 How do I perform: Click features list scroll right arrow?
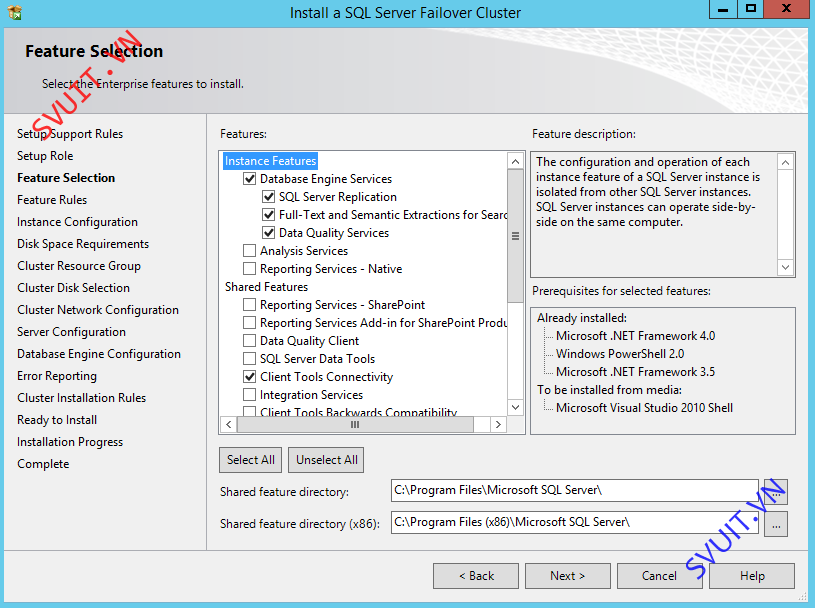click(x=498, y=425)
